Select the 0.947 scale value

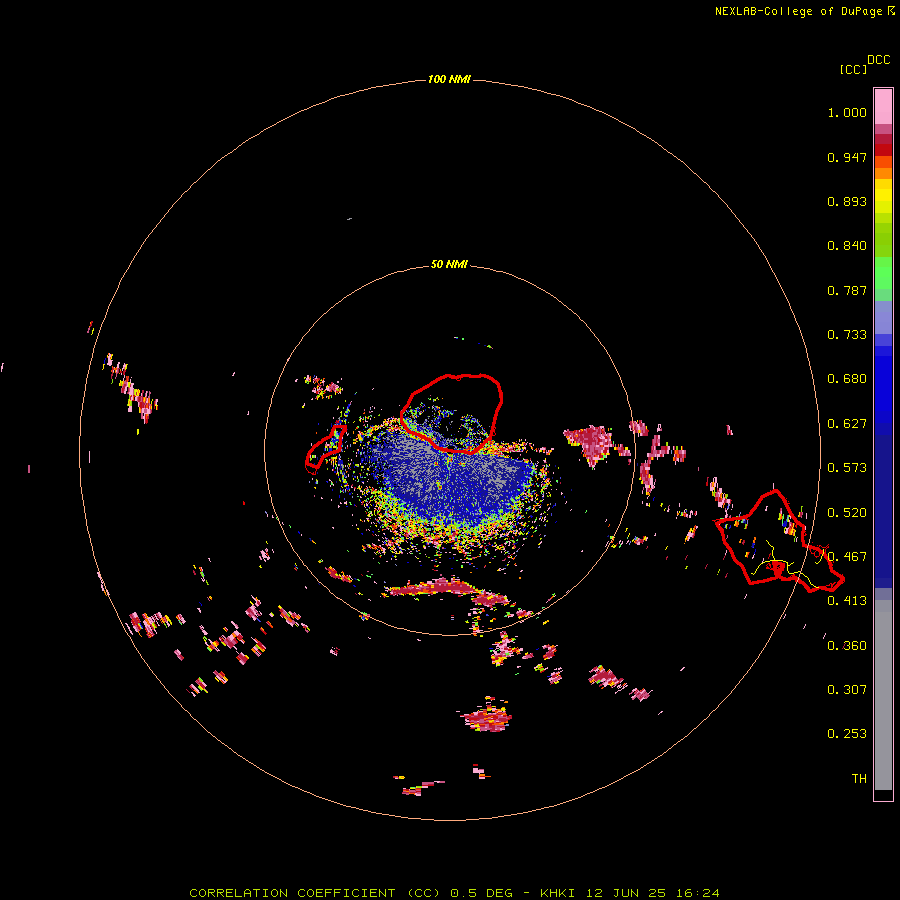[x=847, y=157]
